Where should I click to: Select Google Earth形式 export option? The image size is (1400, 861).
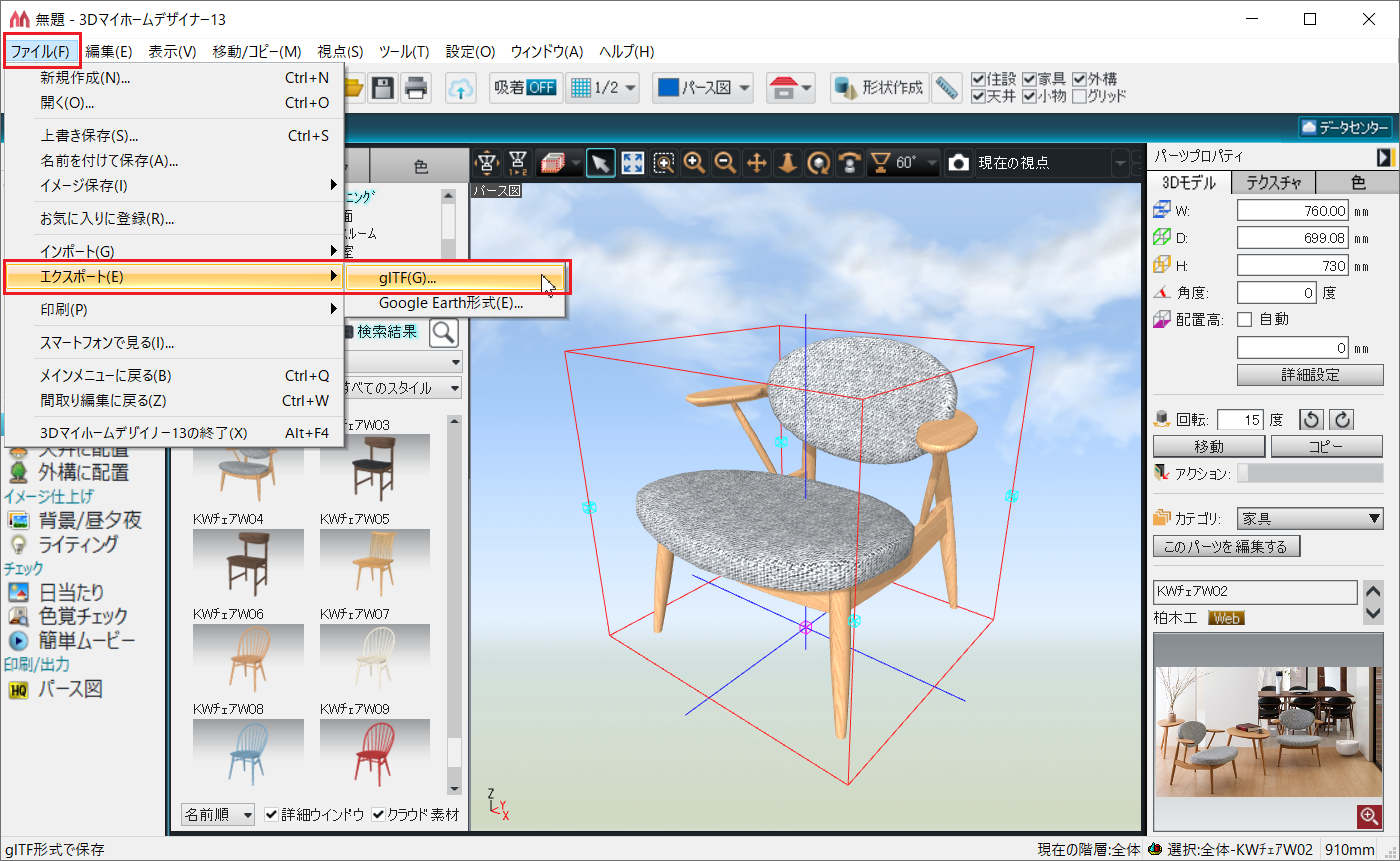(x=451, y=303)
